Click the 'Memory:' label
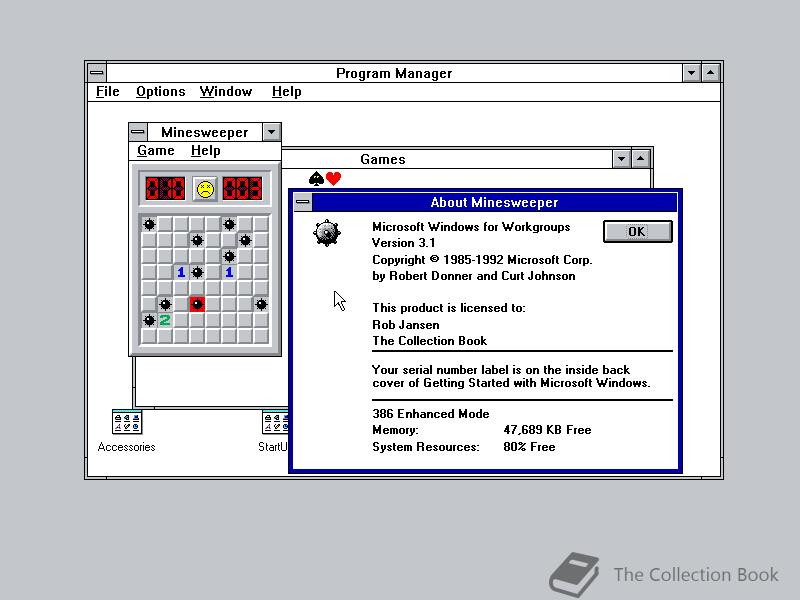Image resolution: width=800 pixels, height=600 pixels. tap(395, 430)
